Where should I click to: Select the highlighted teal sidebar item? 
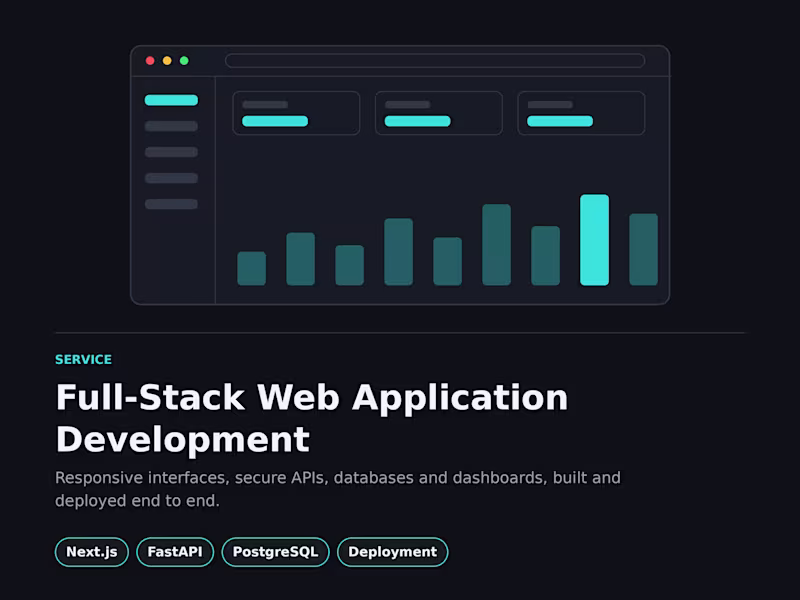click(x=171, y=100)
